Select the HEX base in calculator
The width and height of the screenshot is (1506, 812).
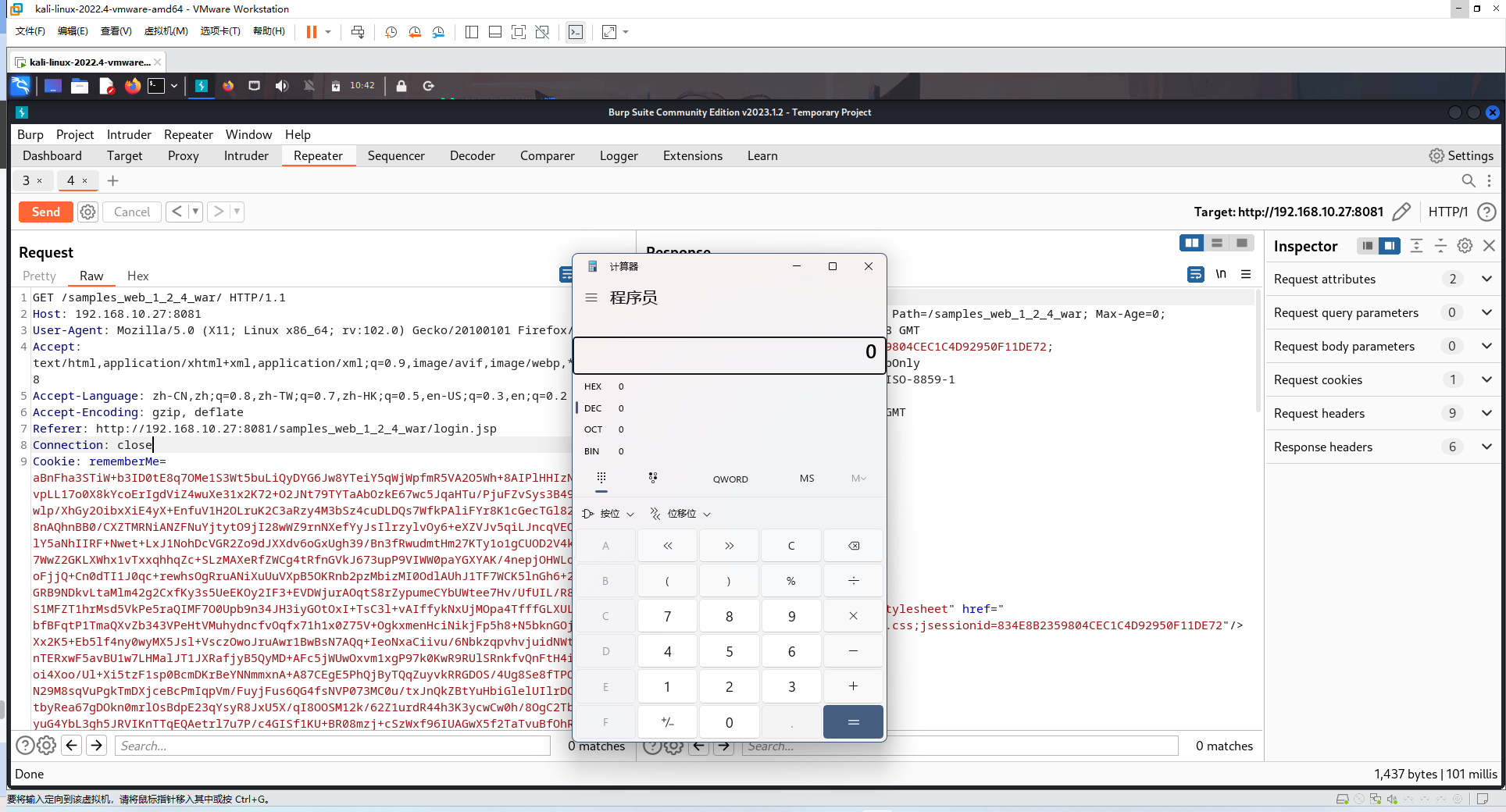click(x=593, y=386)
